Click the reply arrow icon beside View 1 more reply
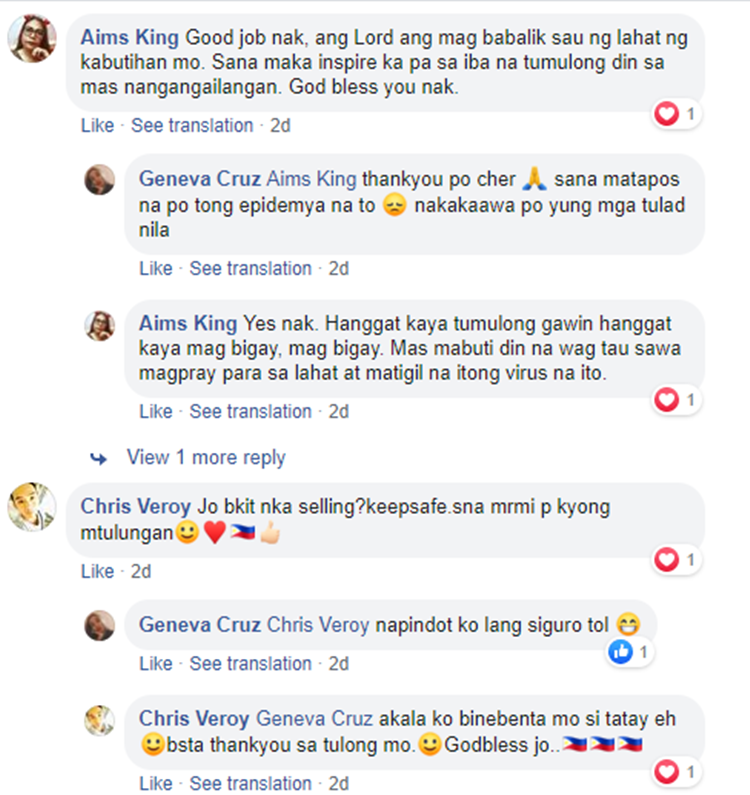Viewport: 750px width, 795px height. point(98,459)
